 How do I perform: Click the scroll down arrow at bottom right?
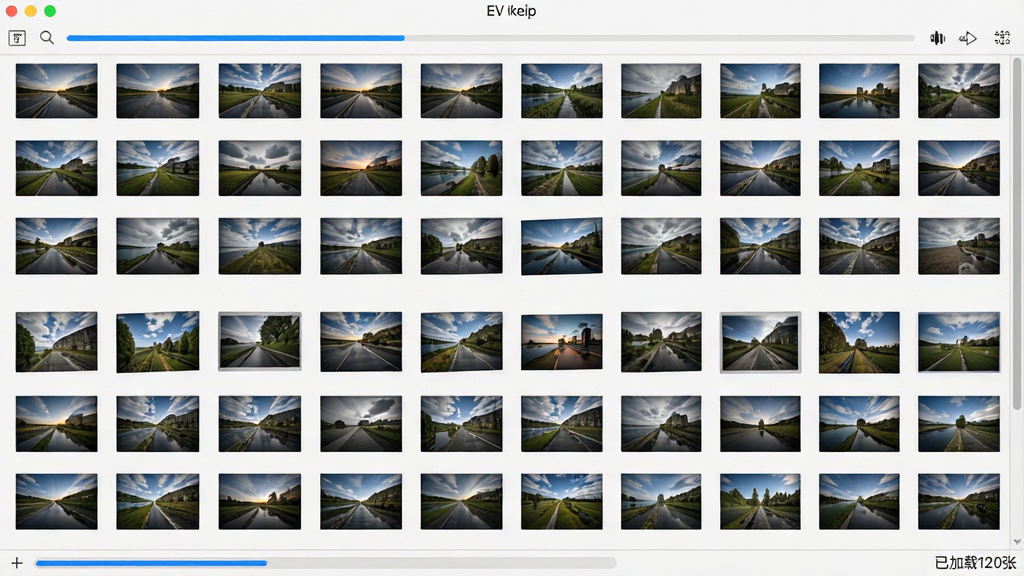tap(1016, 542)
